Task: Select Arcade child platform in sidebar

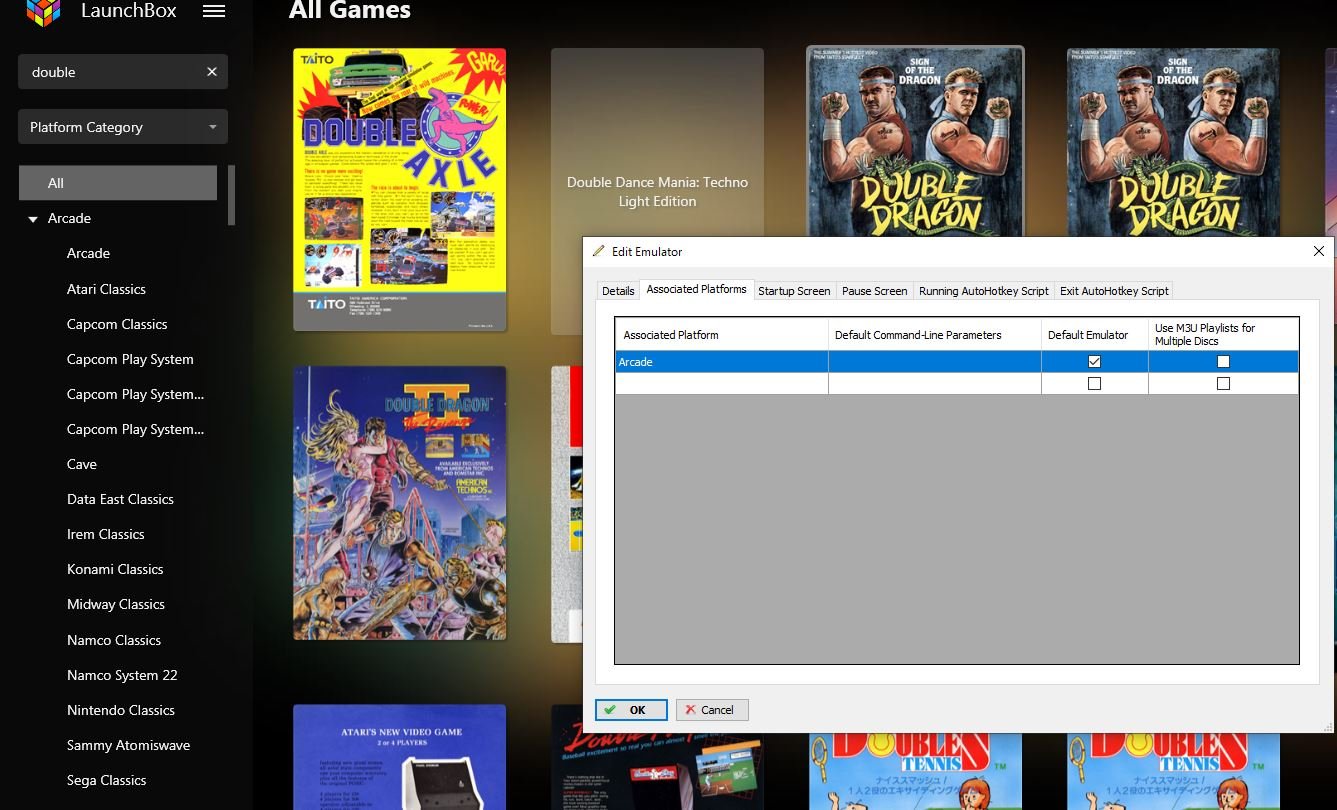Action: click(x=88, y=253)
